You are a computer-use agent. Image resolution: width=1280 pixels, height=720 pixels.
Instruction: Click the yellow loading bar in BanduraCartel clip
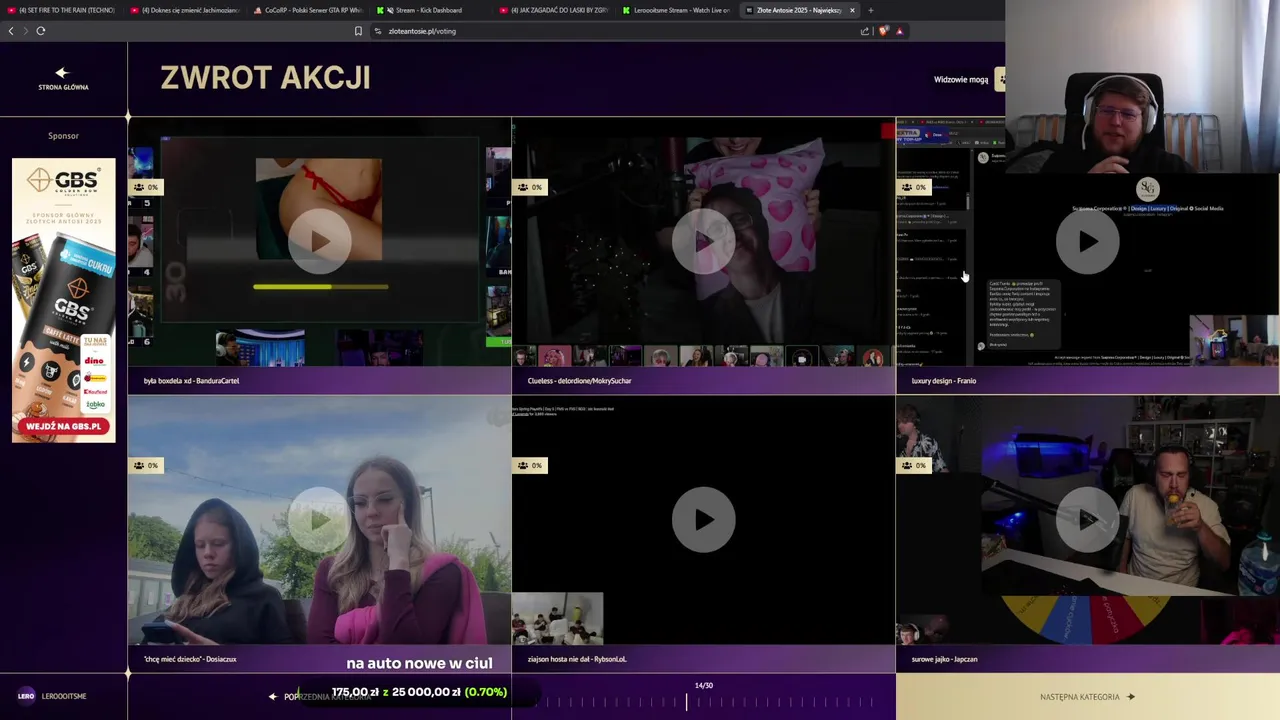[x=320, y=287]
